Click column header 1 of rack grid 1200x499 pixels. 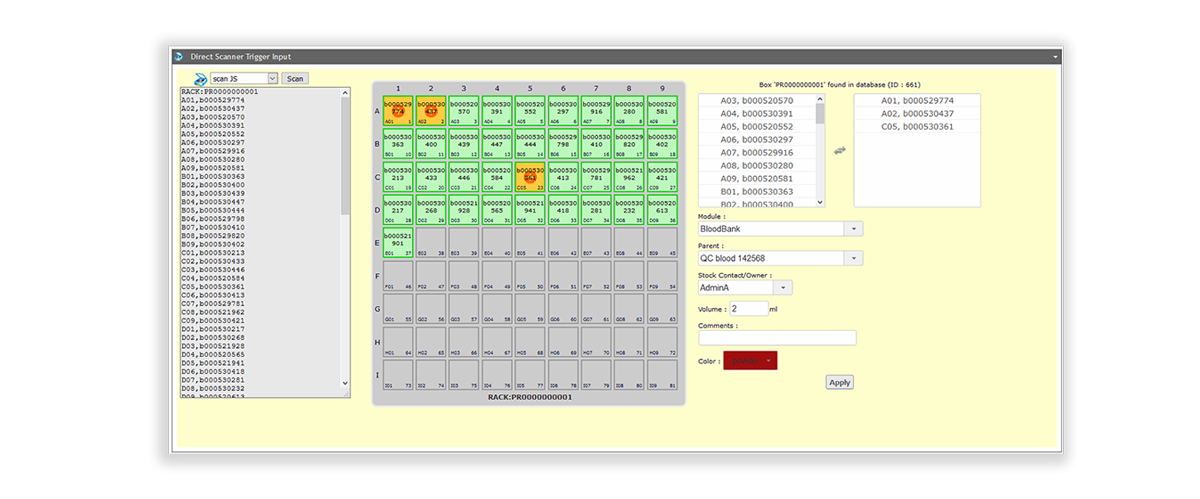click(398, 88)
